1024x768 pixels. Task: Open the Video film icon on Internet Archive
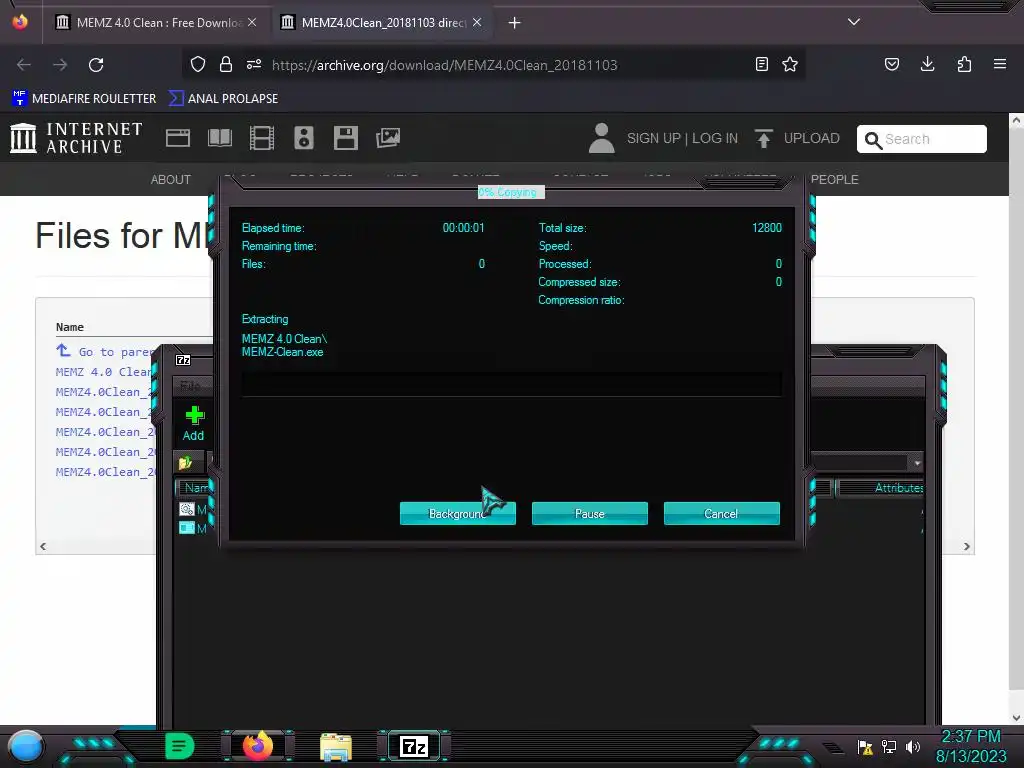pyautogui.click(x=262, y=138)
